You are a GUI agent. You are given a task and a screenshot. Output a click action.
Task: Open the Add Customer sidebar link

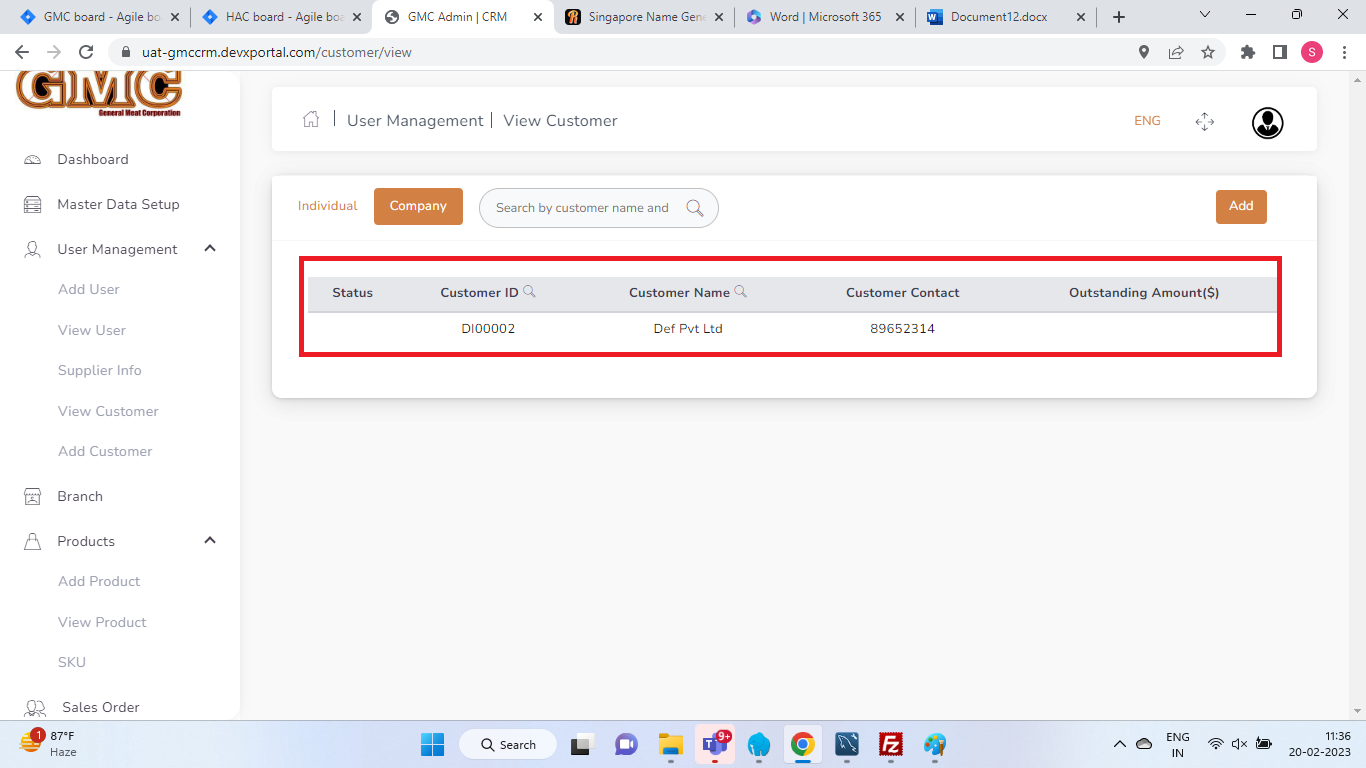[x=105, y=451]
